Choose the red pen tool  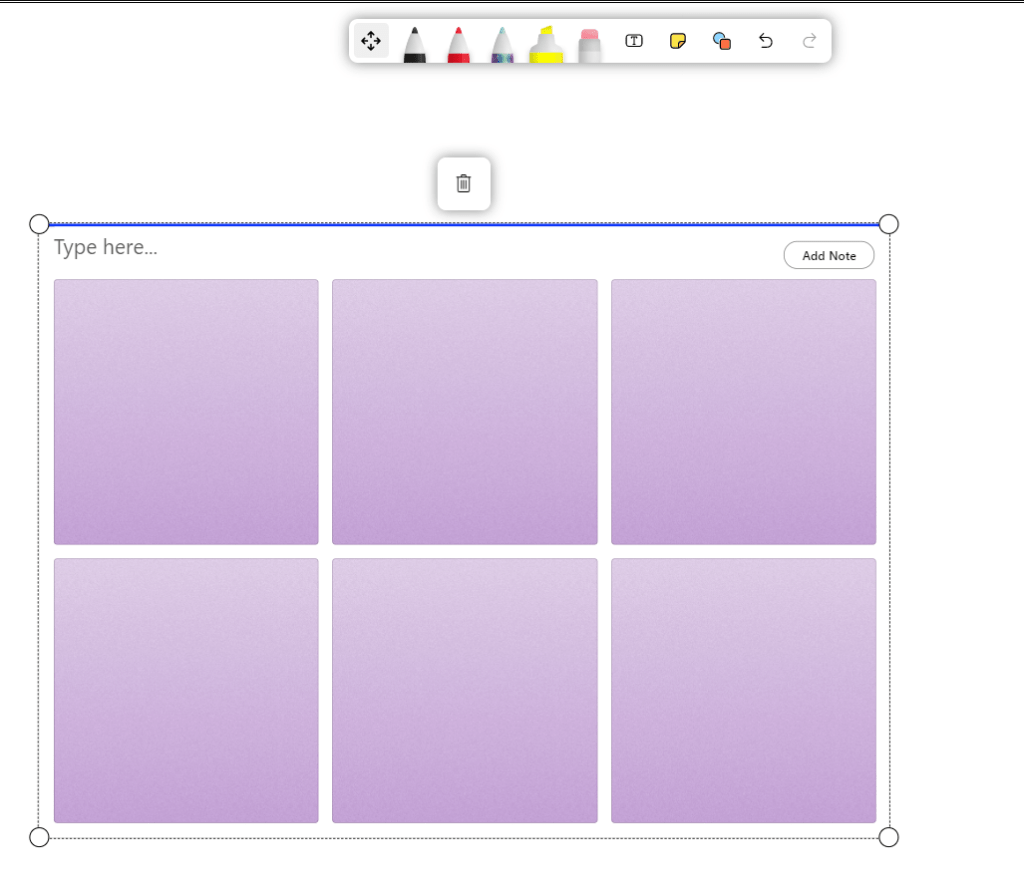tap(458, 44)
